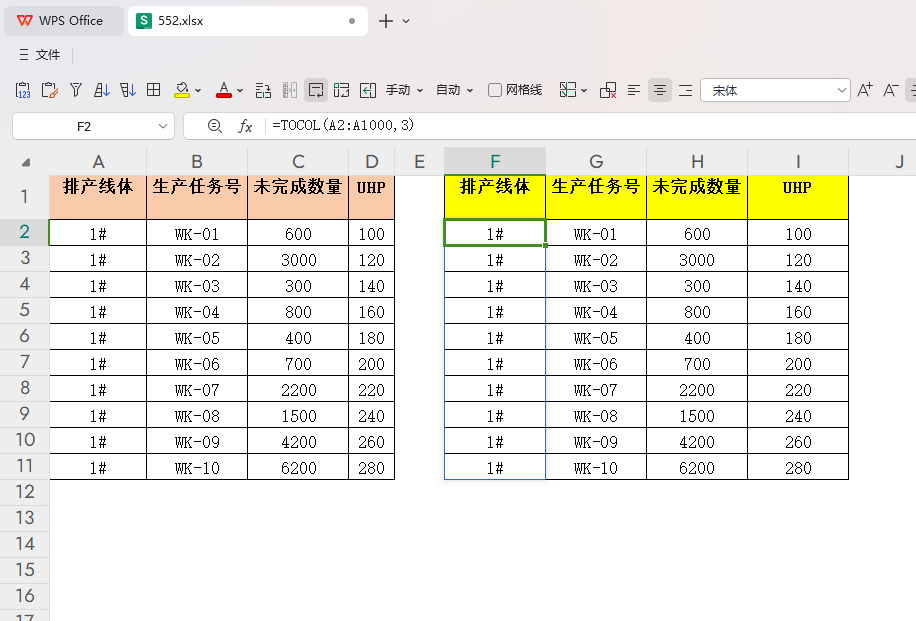Open the filter funnel tool

click(76, 90)
